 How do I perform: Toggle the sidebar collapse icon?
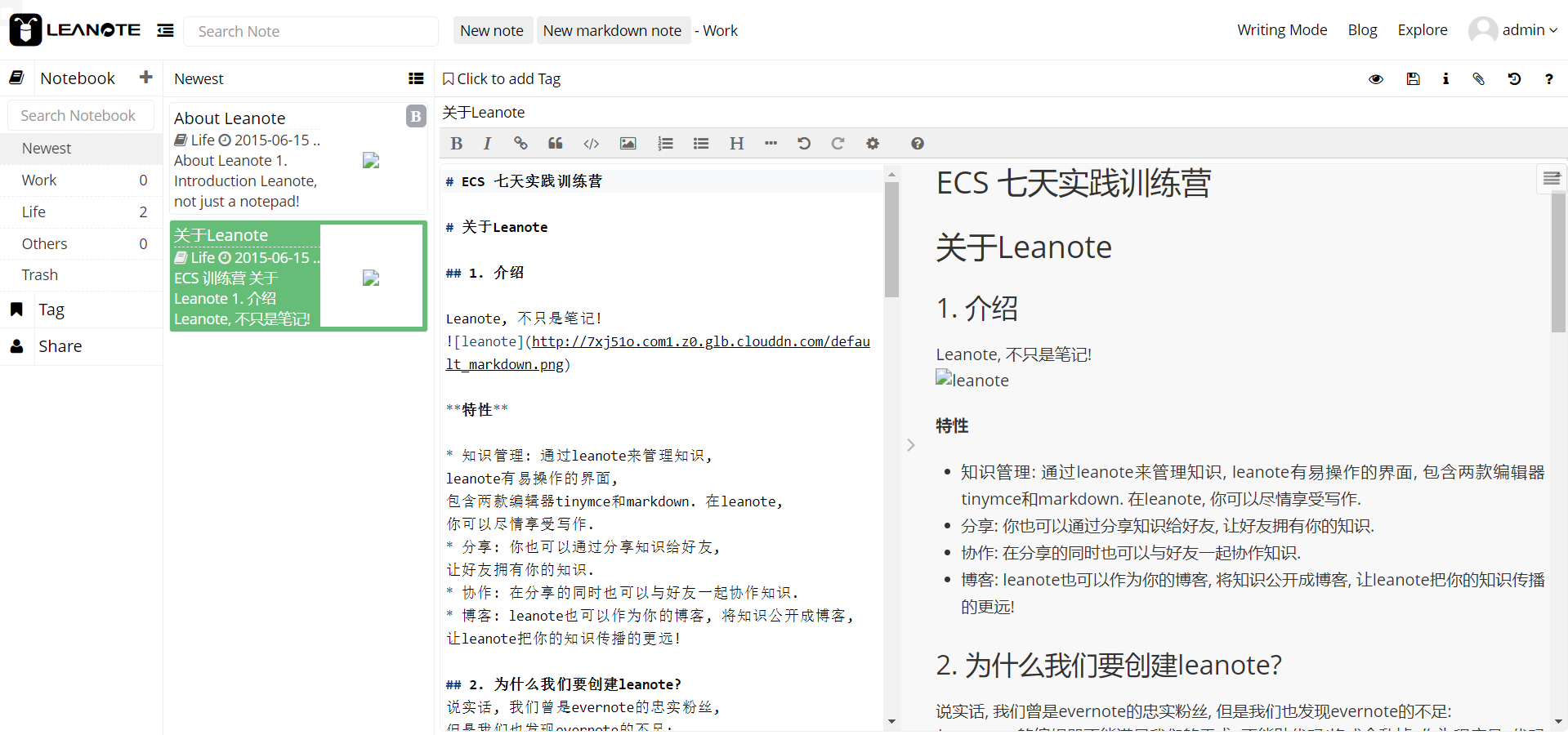coord(165,30)
